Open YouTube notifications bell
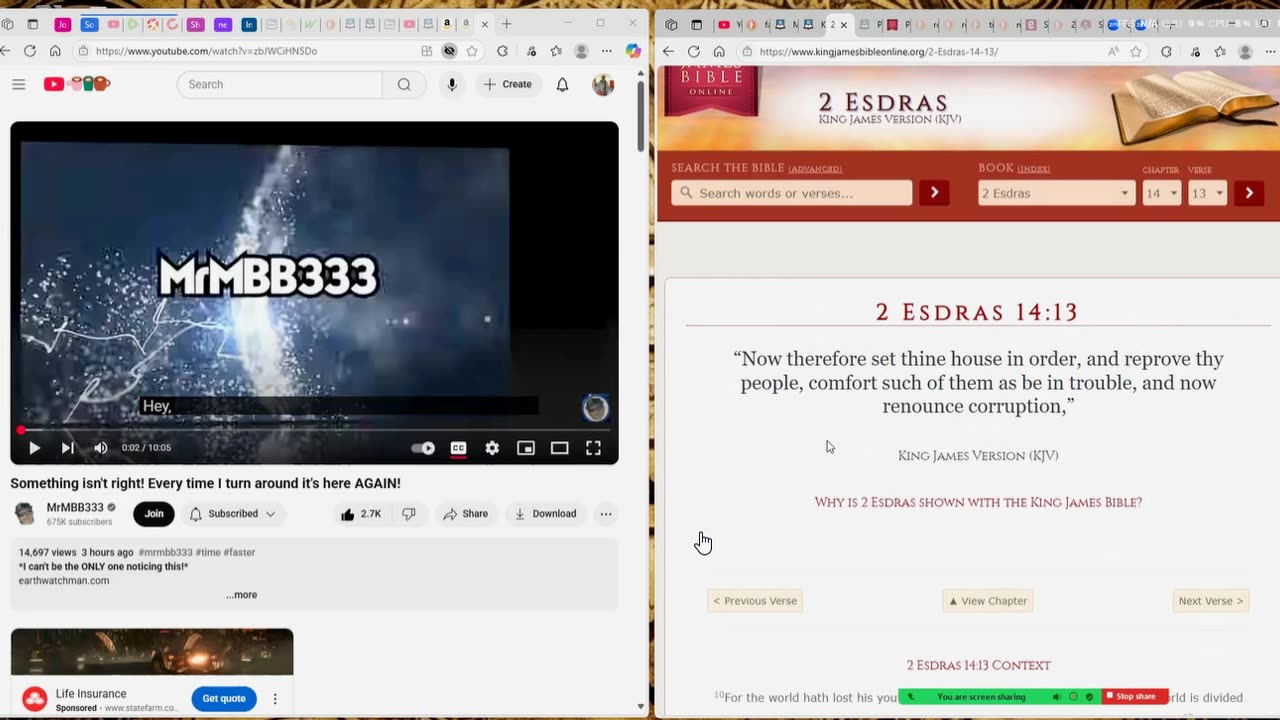Image resolution: width=1280 pixels, height=720 pixels. [562, 84]
